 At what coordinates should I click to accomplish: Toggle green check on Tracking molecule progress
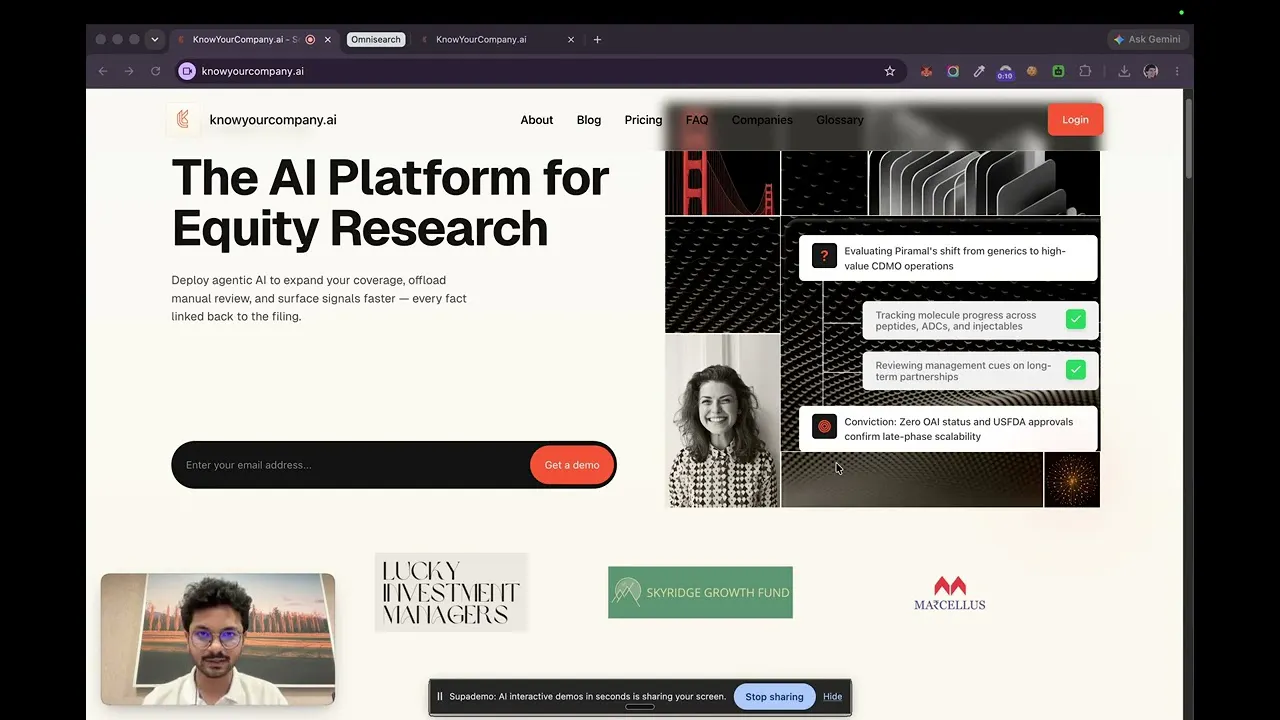[1076, 319]
